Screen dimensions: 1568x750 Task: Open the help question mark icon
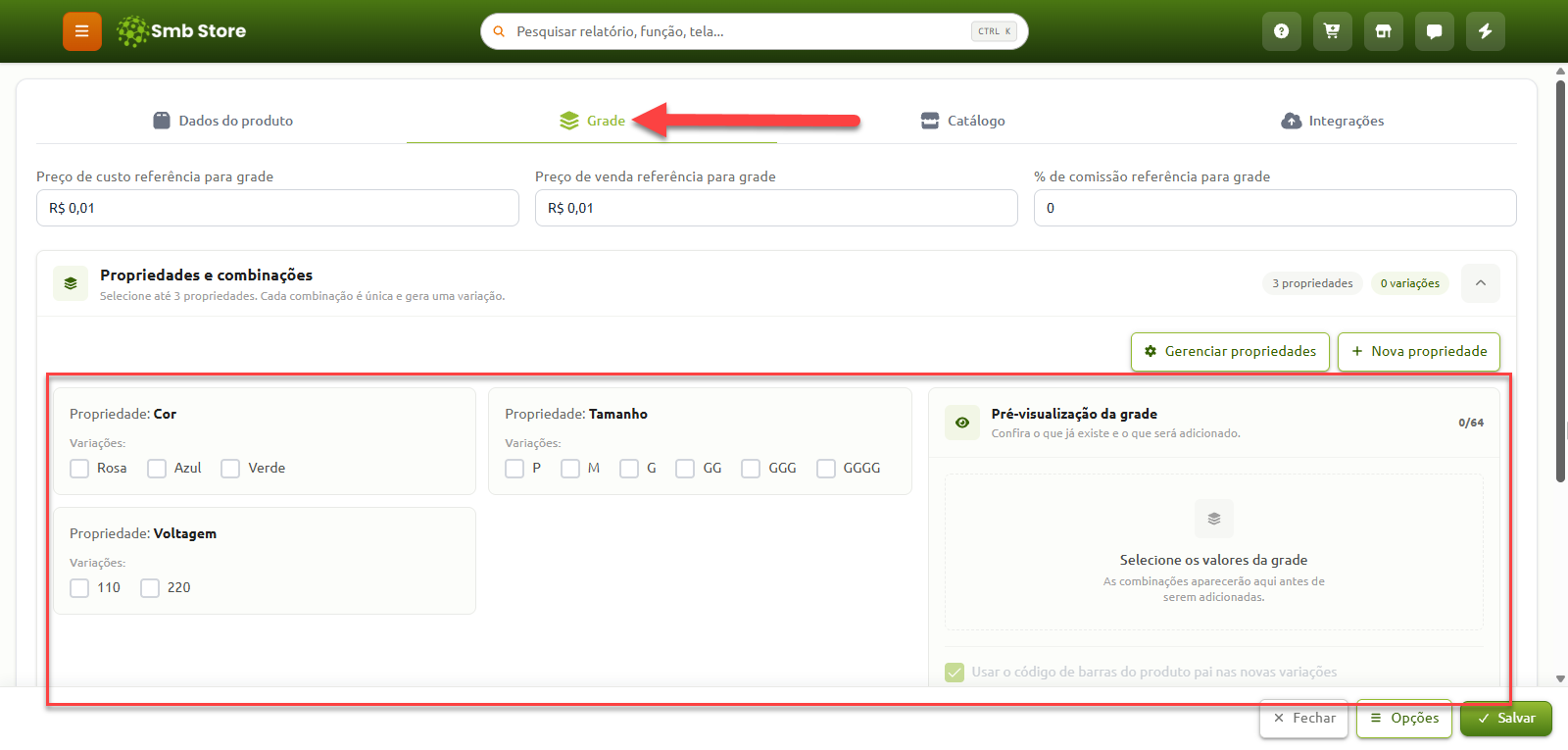1281,31
